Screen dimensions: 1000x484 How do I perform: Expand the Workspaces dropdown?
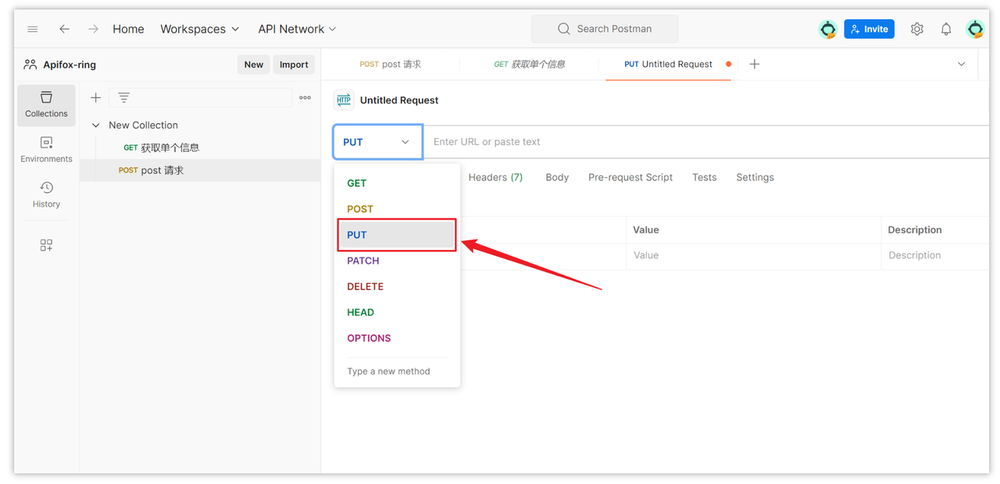[200, 29]
